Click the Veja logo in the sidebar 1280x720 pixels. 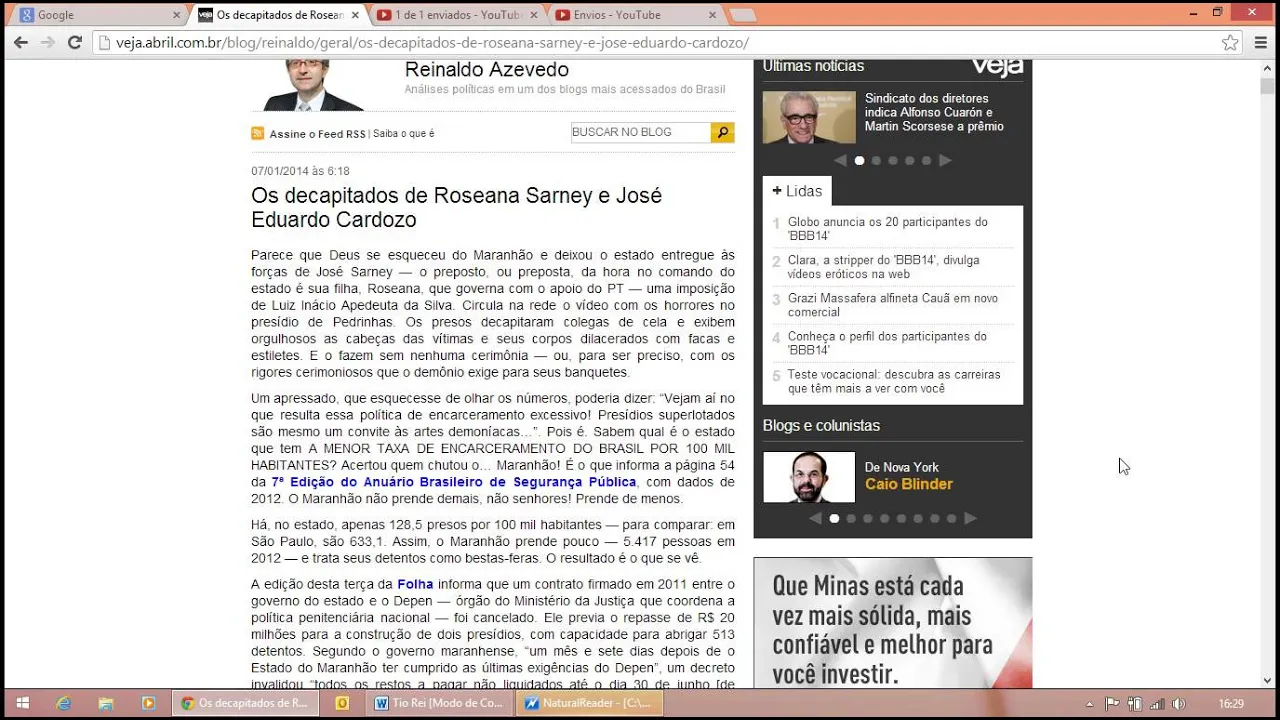pos(997,67)
